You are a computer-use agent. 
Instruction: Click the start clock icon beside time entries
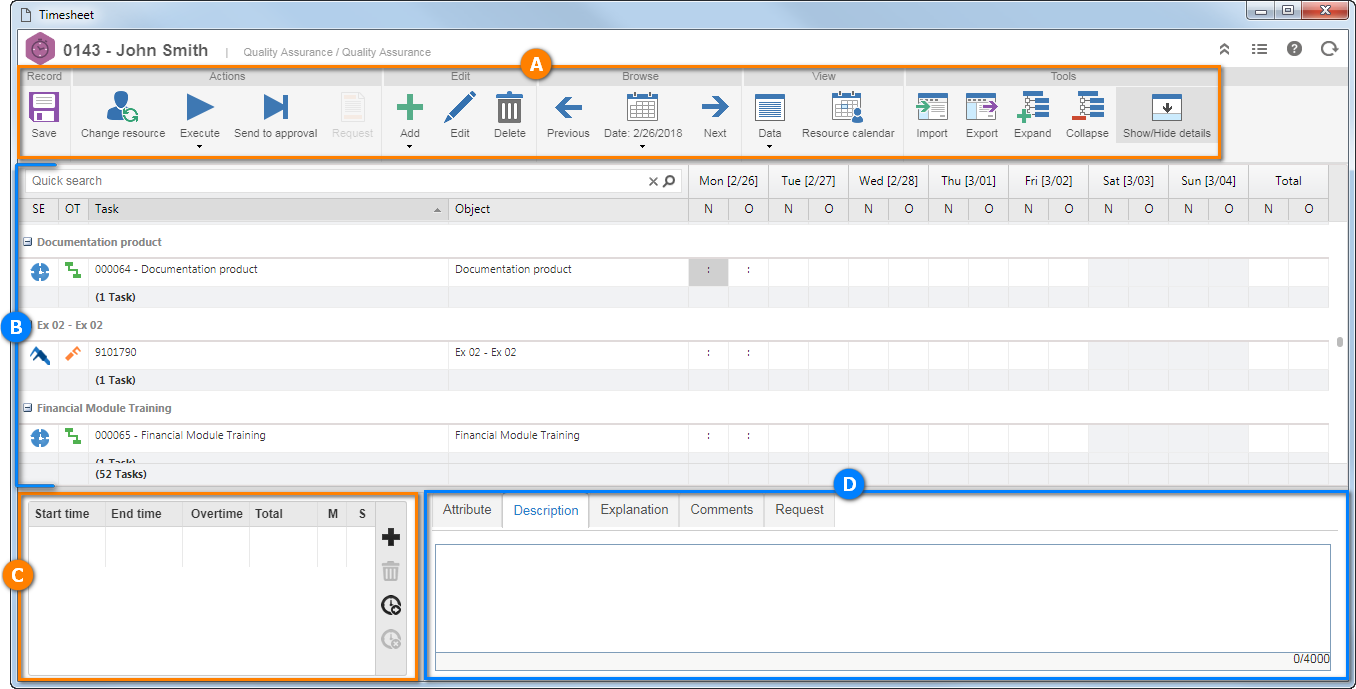[391, 605]
